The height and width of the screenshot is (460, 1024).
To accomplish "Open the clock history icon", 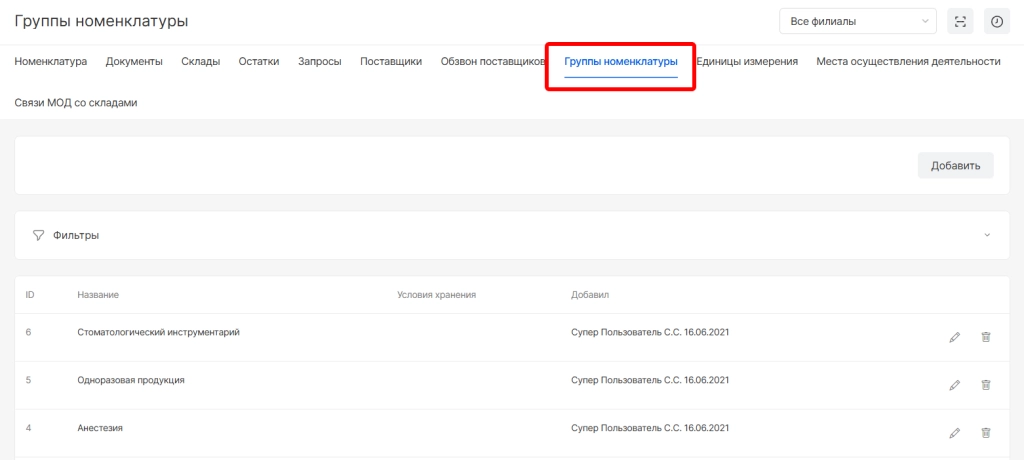I will [996, 21].
